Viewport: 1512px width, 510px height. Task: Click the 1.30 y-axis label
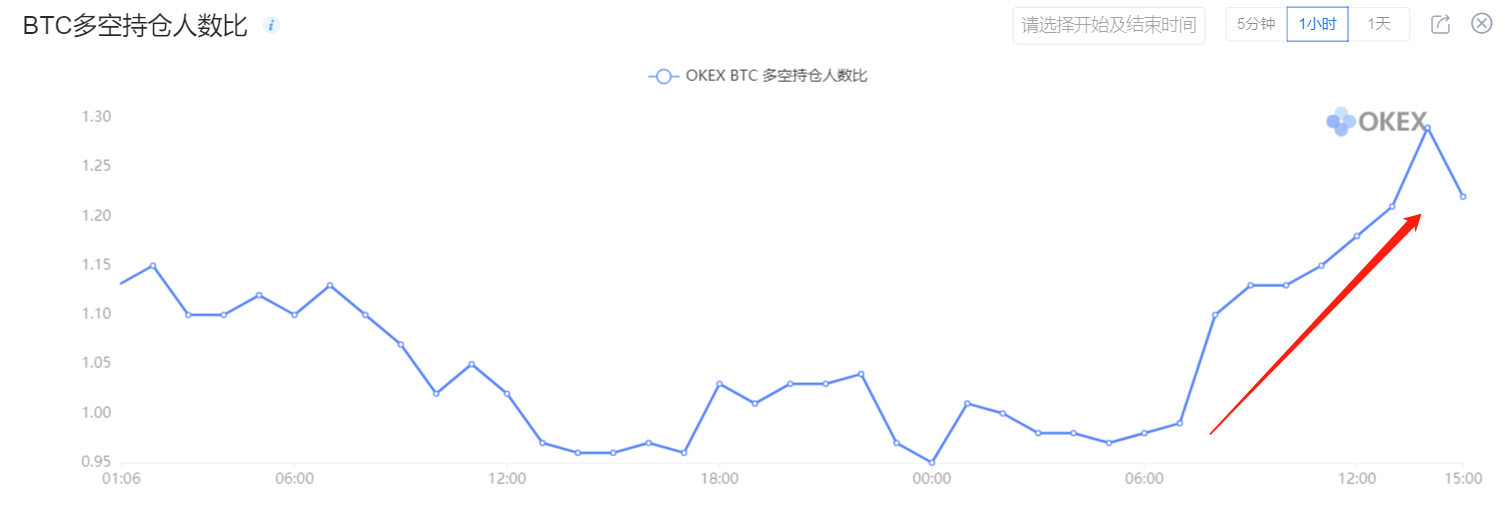click(x=96, y=117)
